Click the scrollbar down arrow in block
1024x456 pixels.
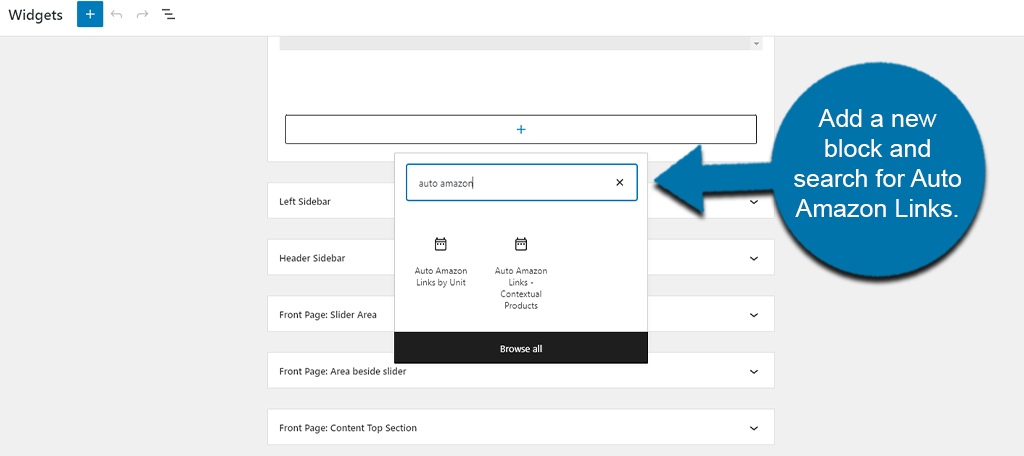click(x=756, y=44)
